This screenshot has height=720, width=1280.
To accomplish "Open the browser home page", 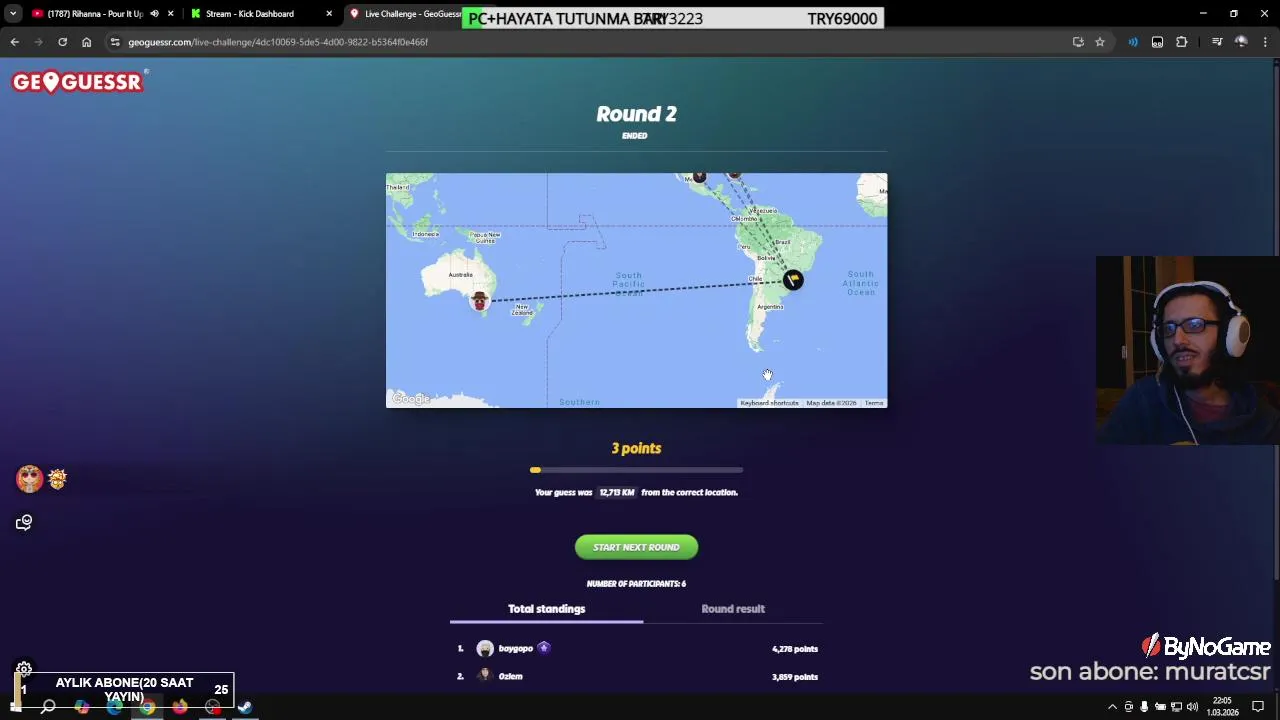I will pyautogui.click(x=86, y=42).
